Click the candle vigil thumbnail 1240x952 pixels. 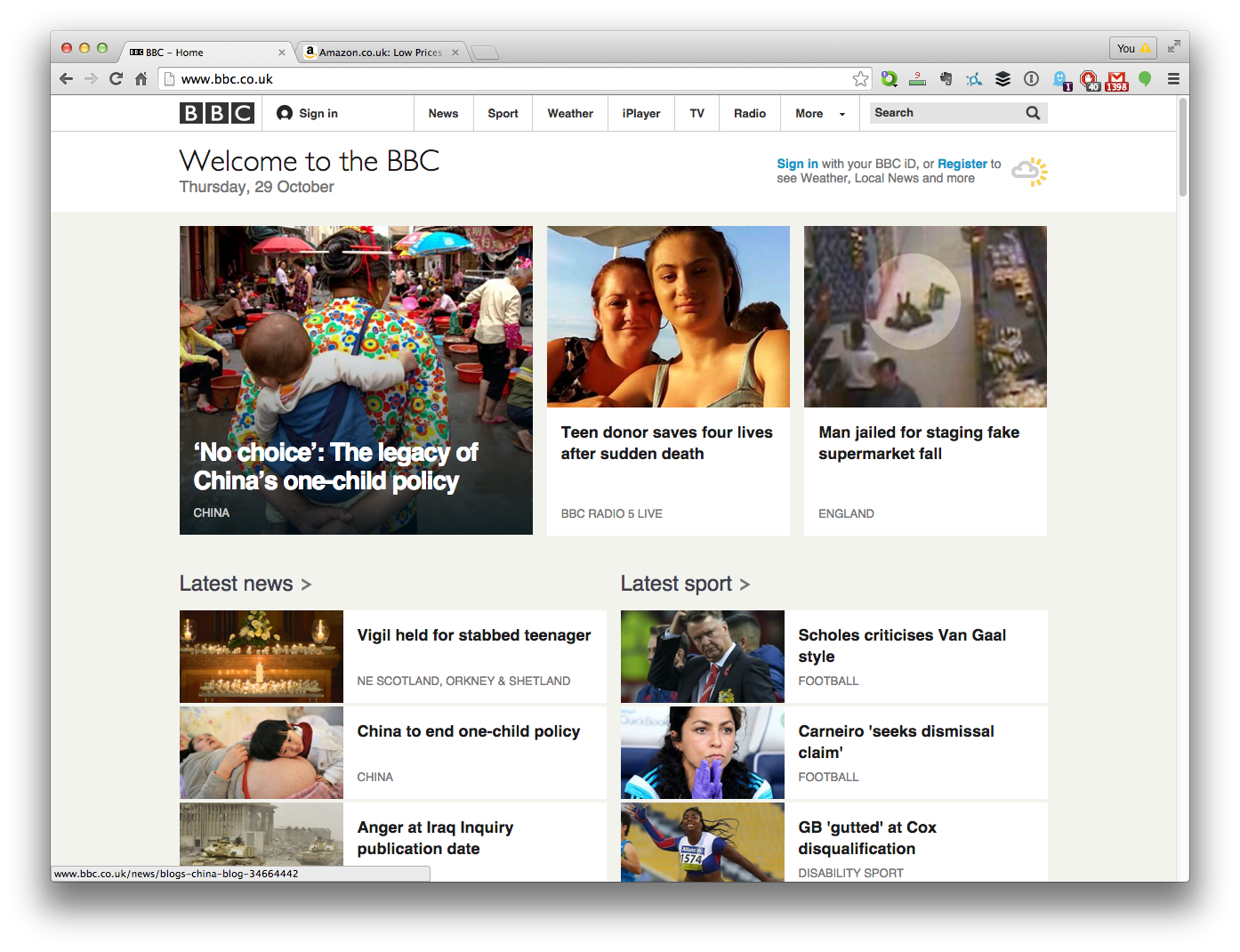262,657
